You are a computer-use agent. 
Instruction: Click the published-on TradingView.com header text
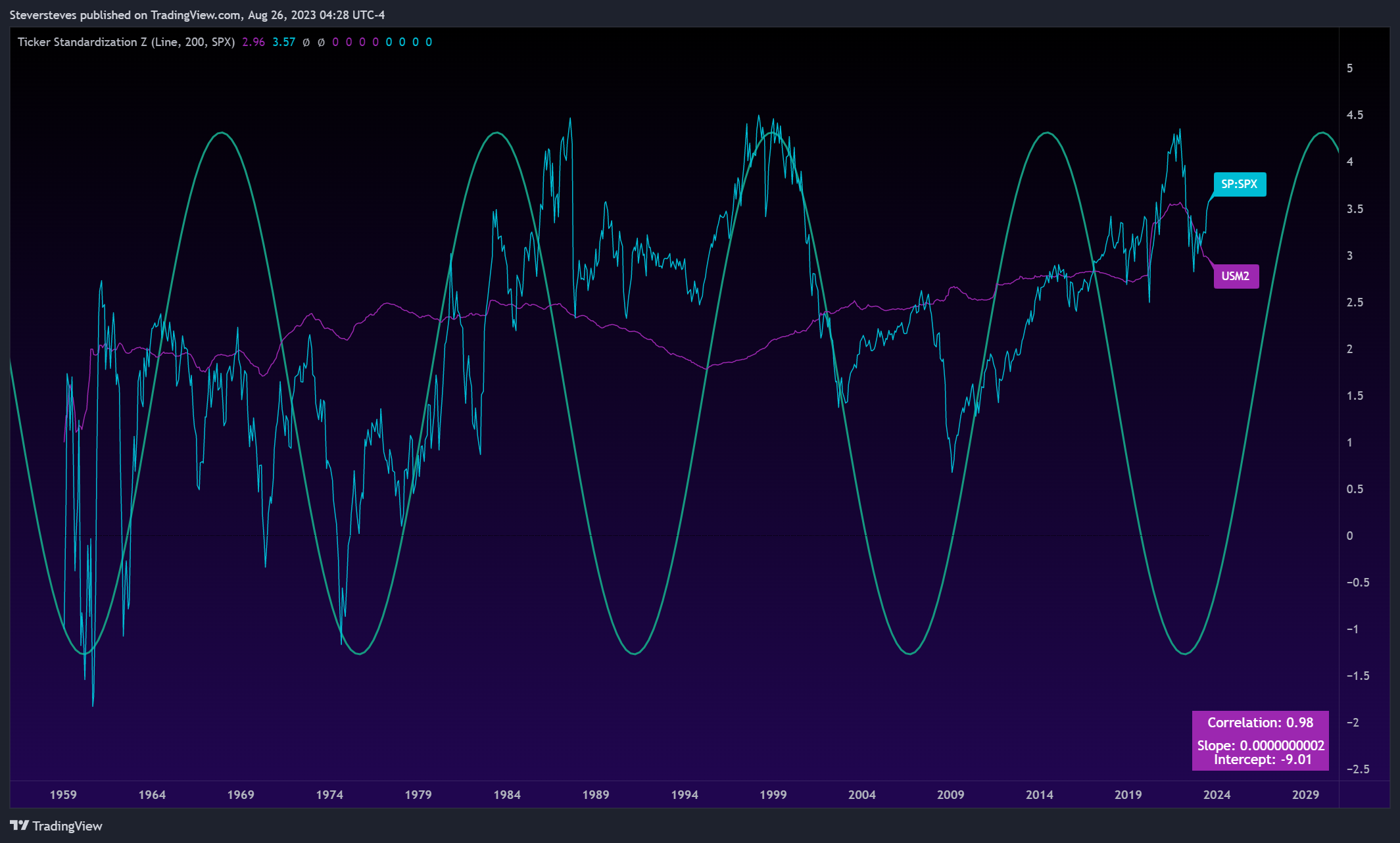[x=197, y=14]
